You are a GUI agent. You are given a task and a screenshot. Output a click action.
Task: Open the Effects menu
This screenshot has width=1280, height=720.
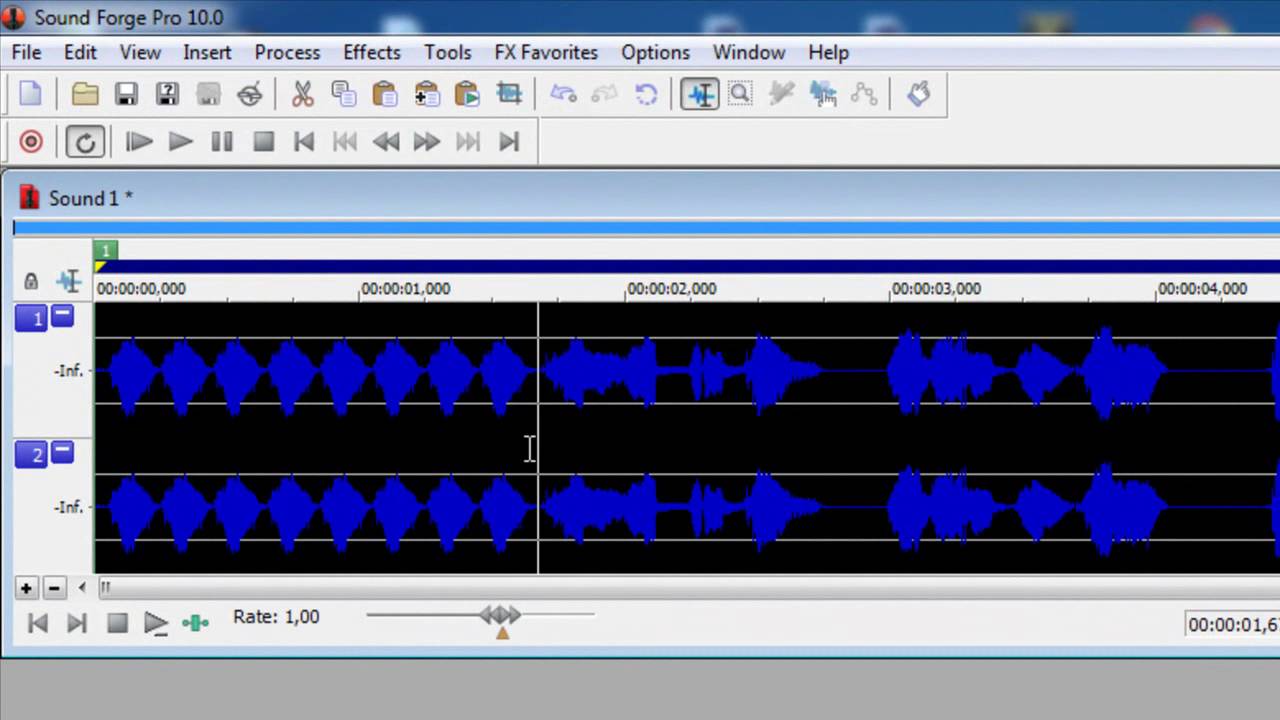(371, 52)
